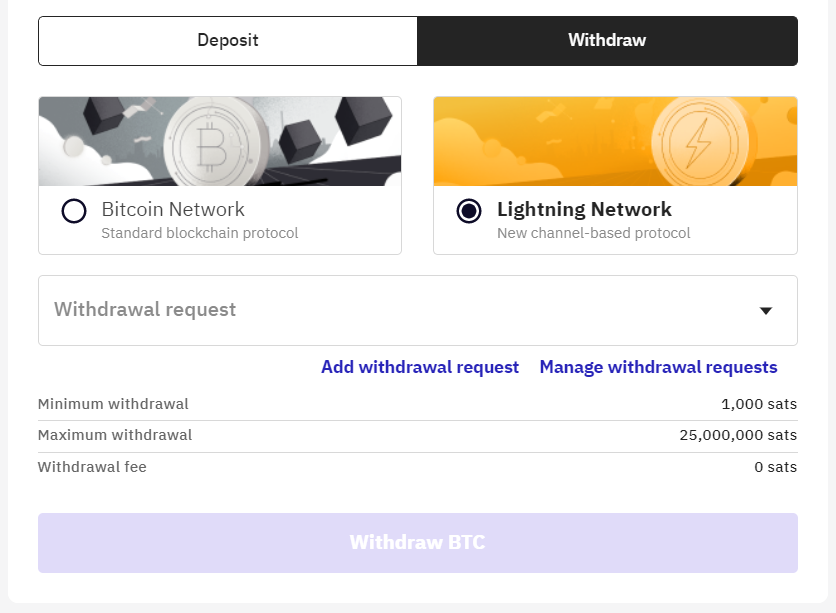Click the 'Lightning Network' label text
Screen dimensions: 836x613
[584, 209]
